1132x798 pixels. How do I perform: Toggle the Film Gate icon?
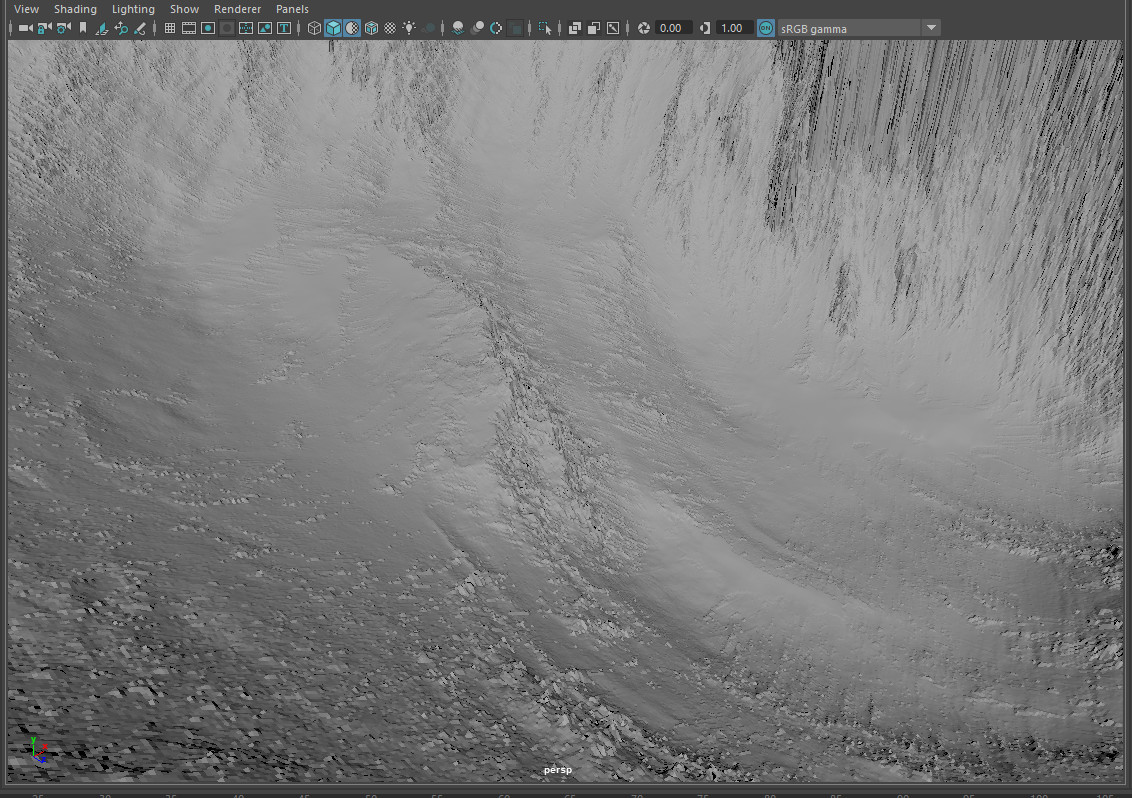point(189,28)
